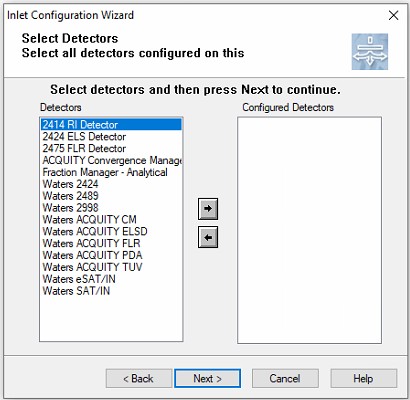The height and width of the screenshot is (400, 410).
Task: Pick Fraction Manager - Analytical entry
Action: pos(111,172)
